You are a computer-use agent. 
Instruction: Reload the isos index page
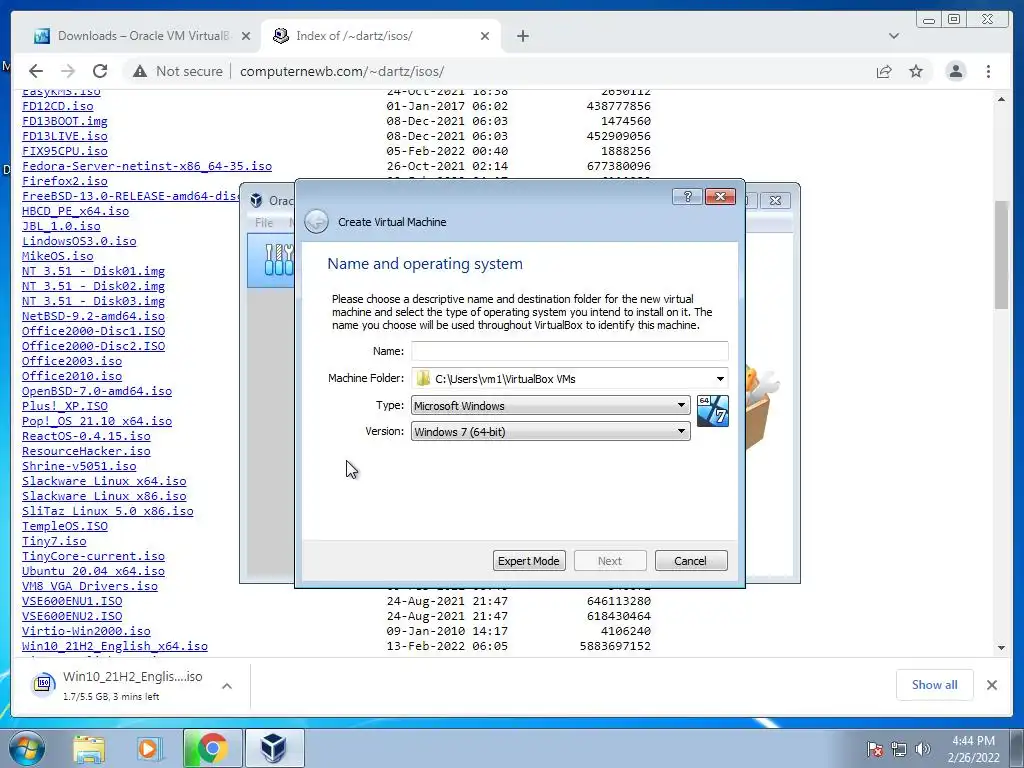[x=100, y=71]
